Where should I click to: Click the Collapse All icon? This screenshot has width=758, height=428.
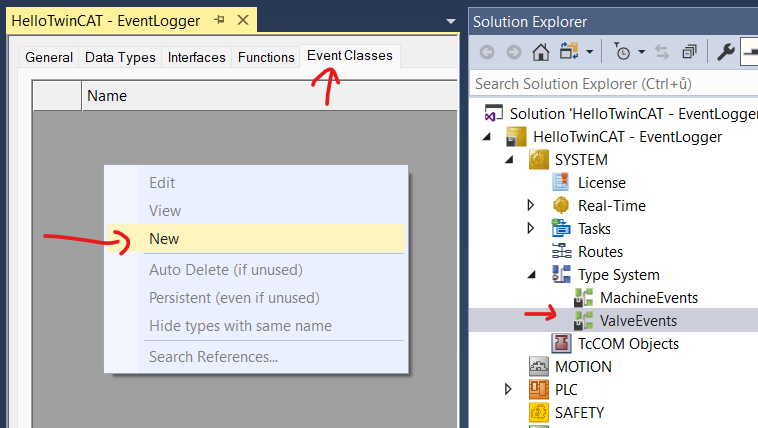(x=689, y=52)
